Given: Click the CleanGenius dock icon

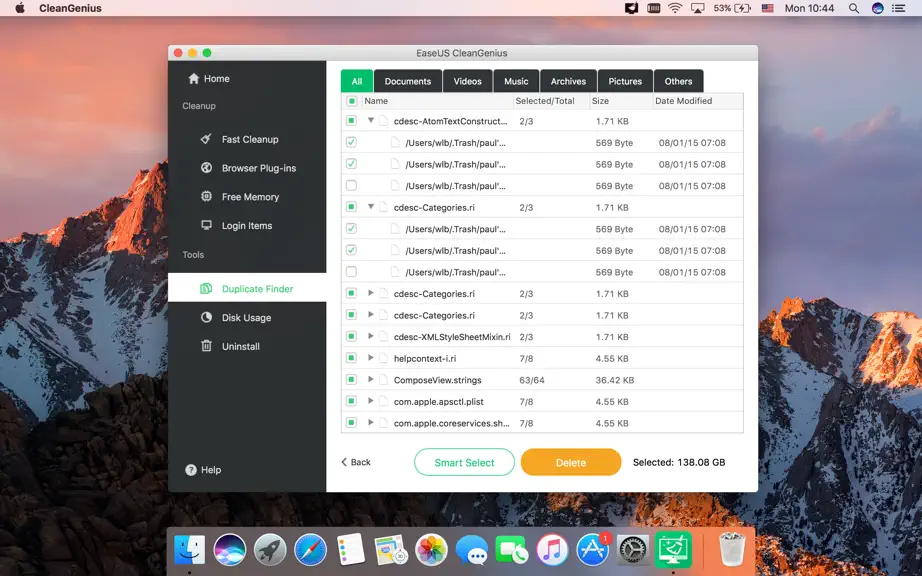Looking at the screenshot, I should coord(673,550).
